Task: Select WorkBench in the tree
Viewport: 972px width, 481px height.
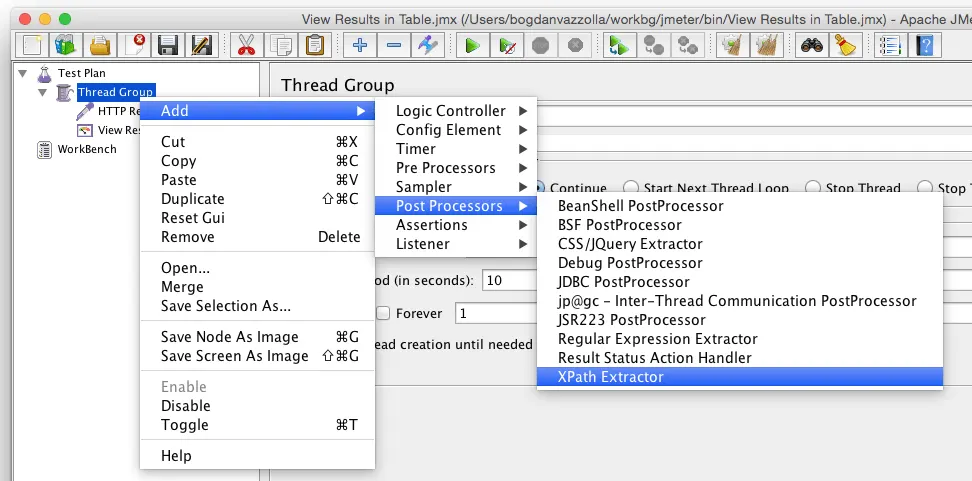Action: pyautogui.click(x=87, y=149)
